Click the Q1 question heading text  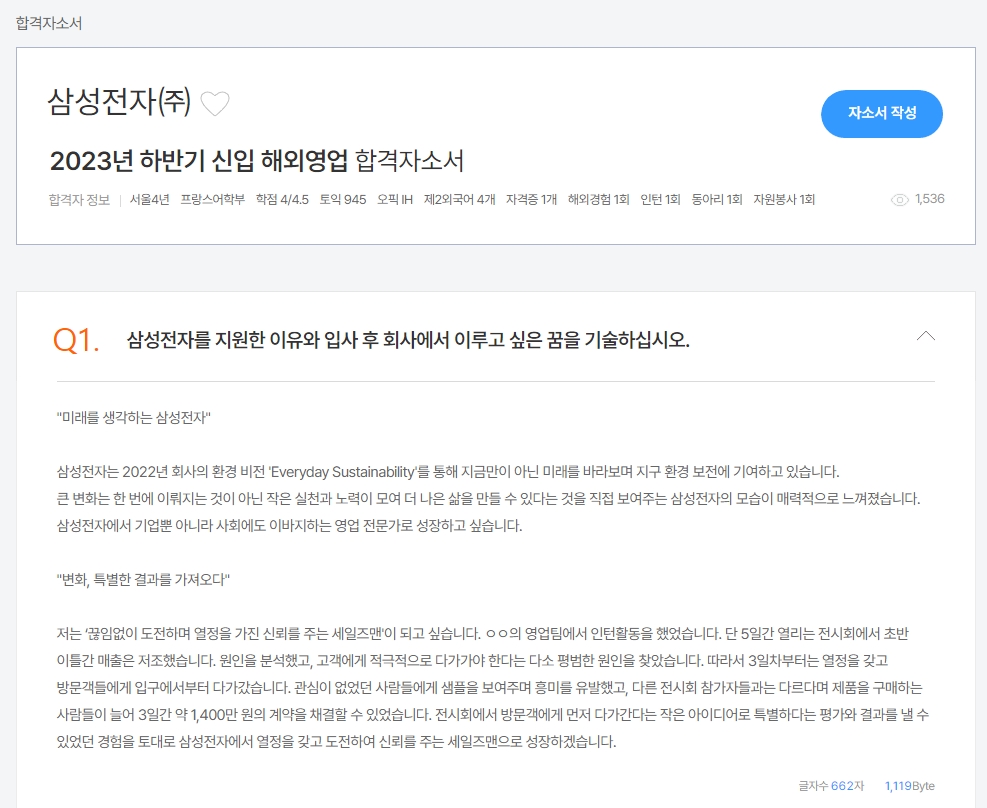click(408, 340)
